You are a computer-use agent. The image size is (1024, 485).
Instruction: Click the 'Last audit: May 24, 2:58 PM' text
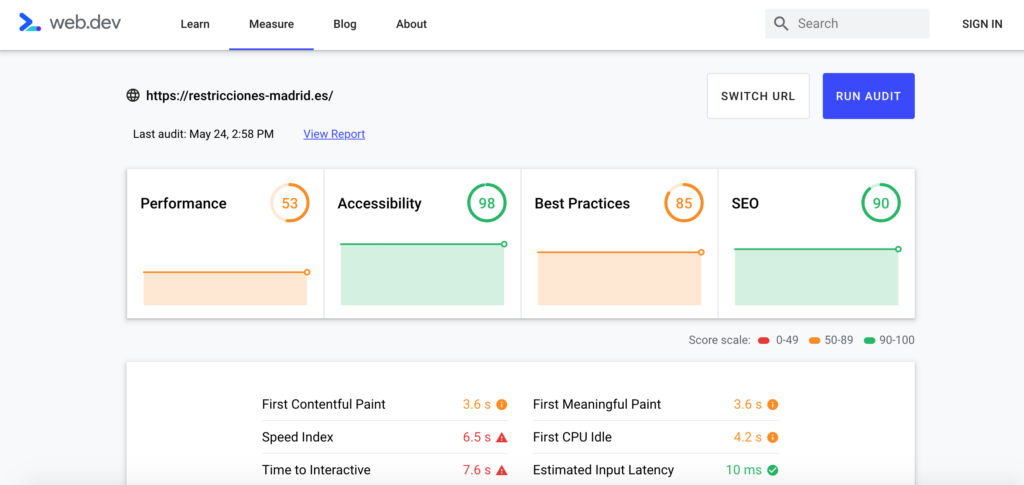click(204, 134)
